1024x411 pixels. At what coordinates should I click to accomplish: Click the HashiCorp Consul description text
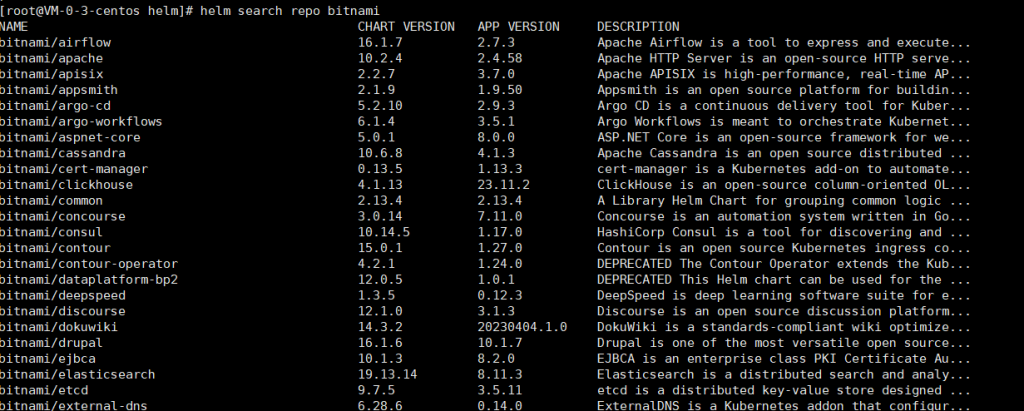click(783, 230)
